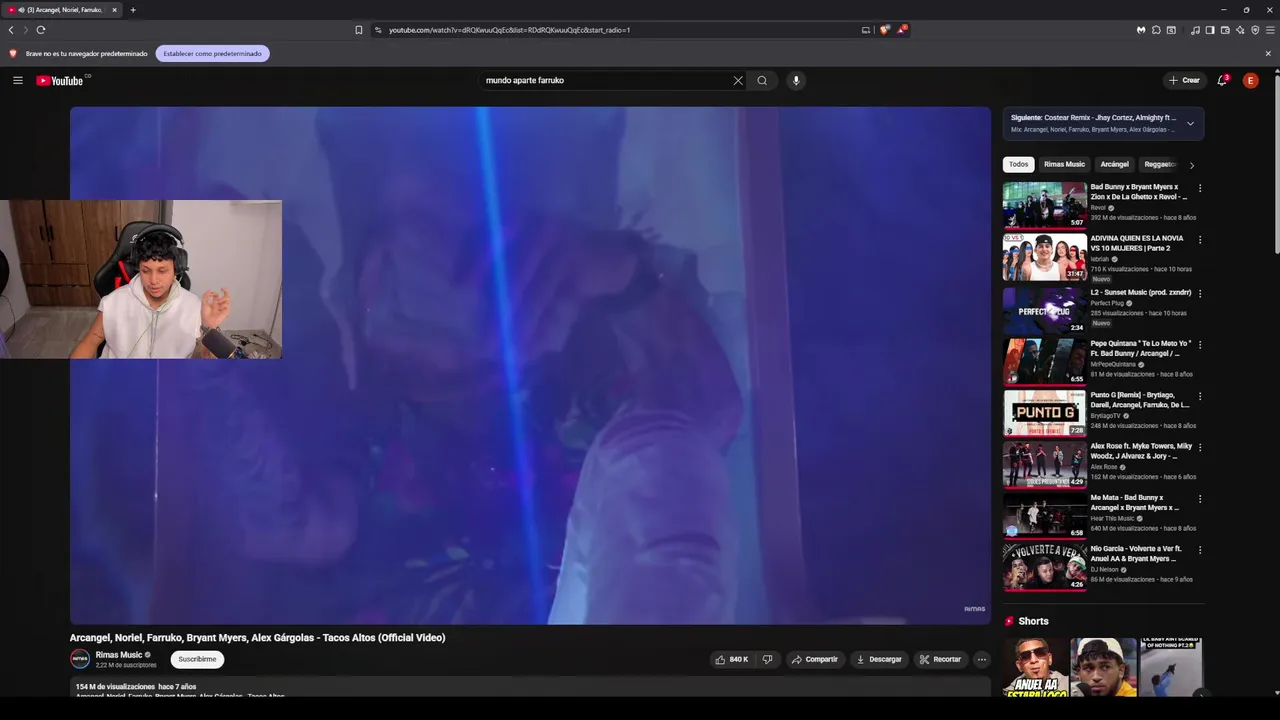Open options for Bad Bunny x Bryant Myers video

[1200, 188]
